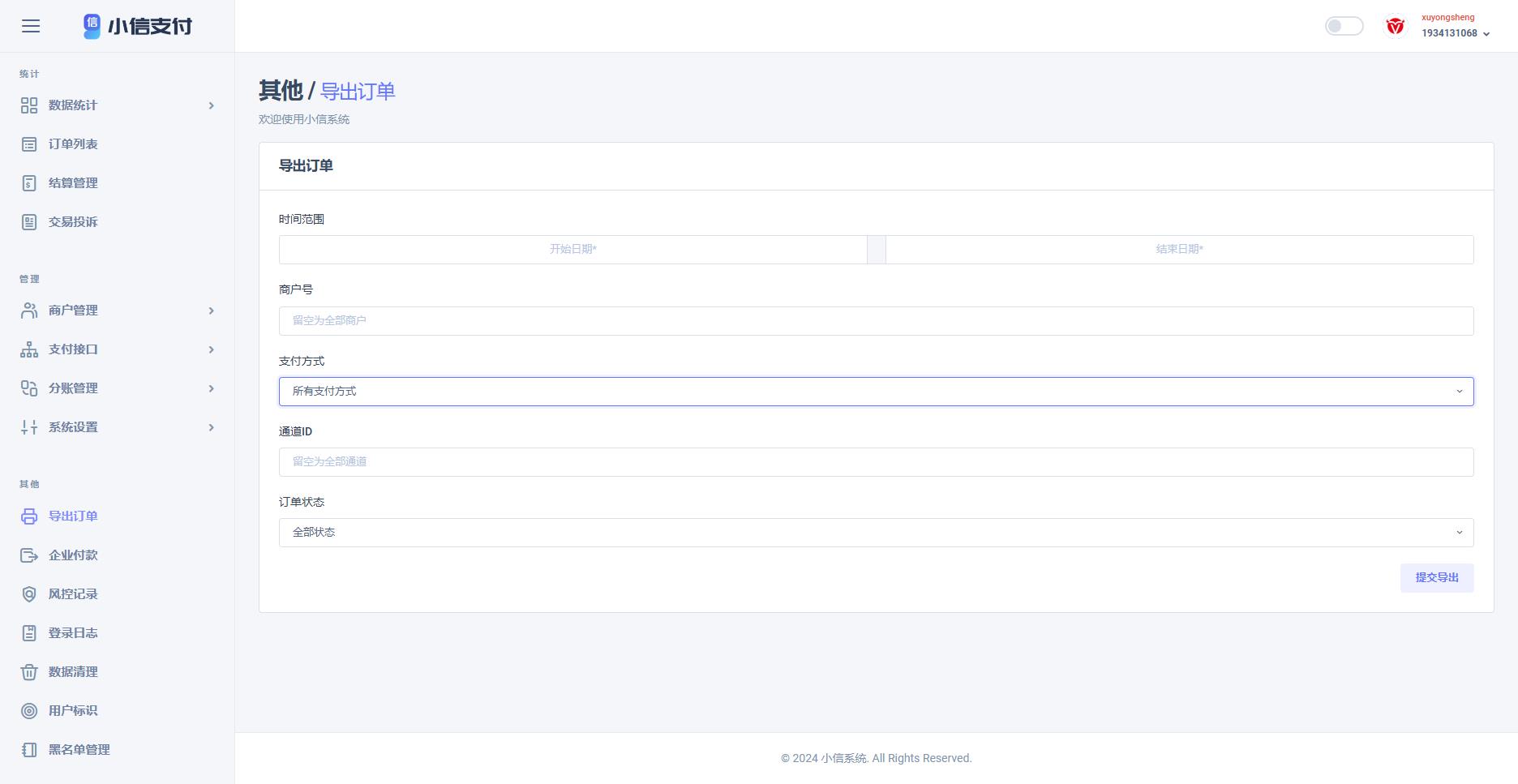The height and width of the screenshot is (784, 1518).
Task: Open the 订单状态 dropdown
Action: click(x=876, y=533)
